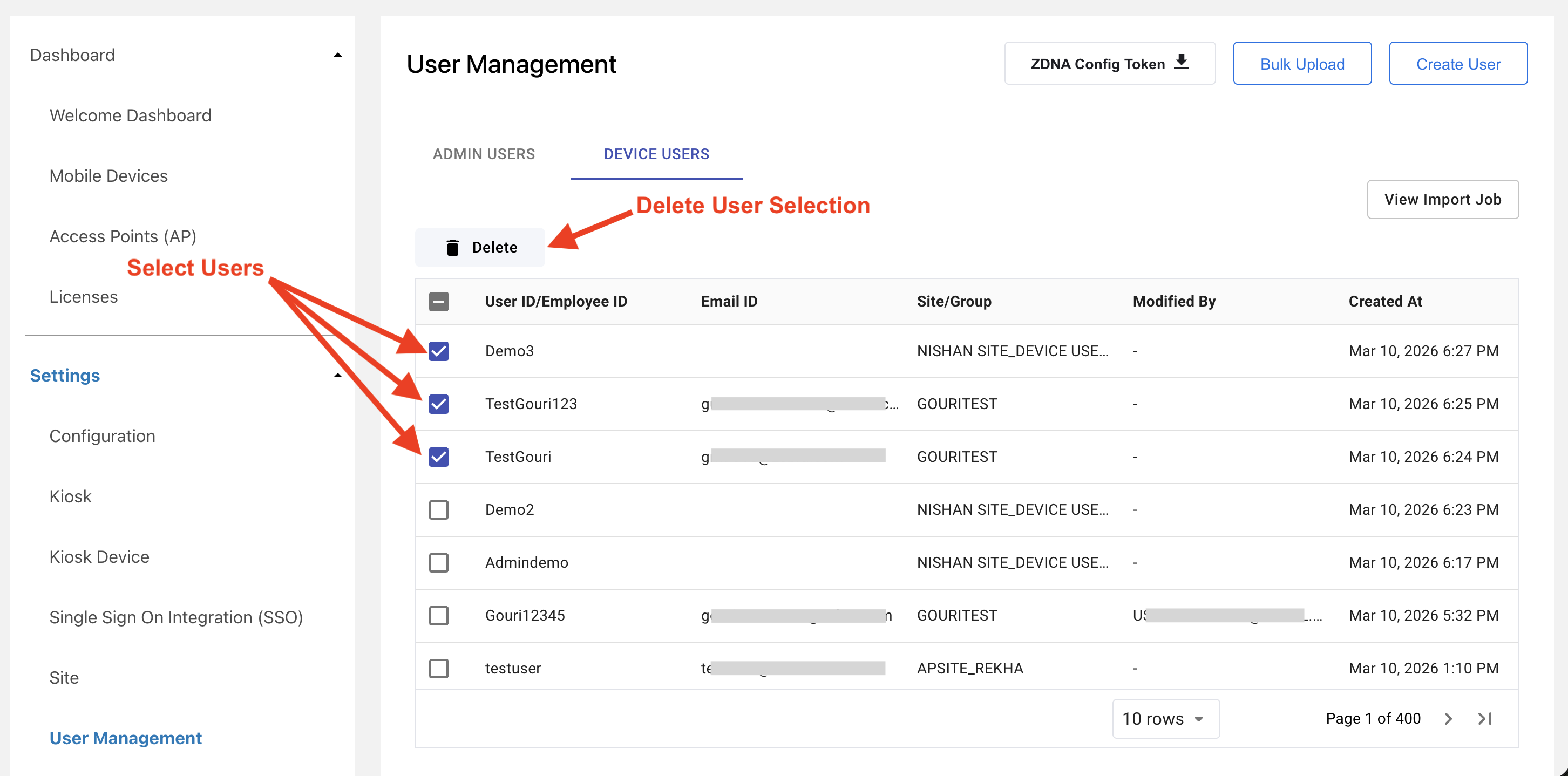Click the Created At column header
Screen dimensions: 1568x776
pyautogui.click(x=1385, y=301)
